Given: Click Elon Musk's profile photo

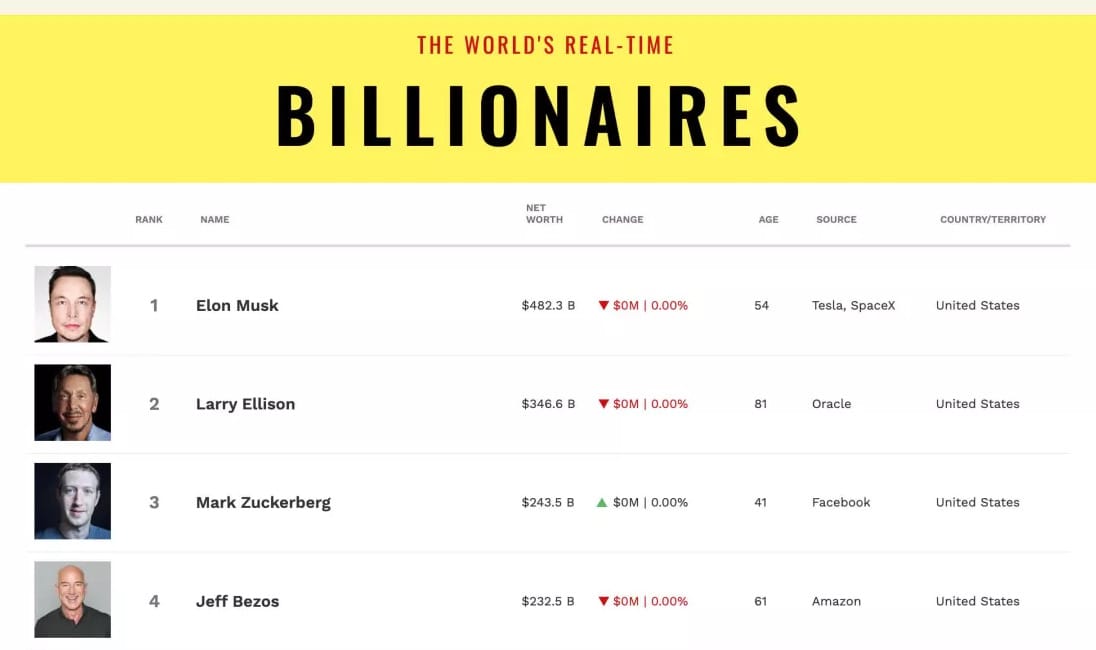Looking at the screenshot, I should click(x=72, y=304).
